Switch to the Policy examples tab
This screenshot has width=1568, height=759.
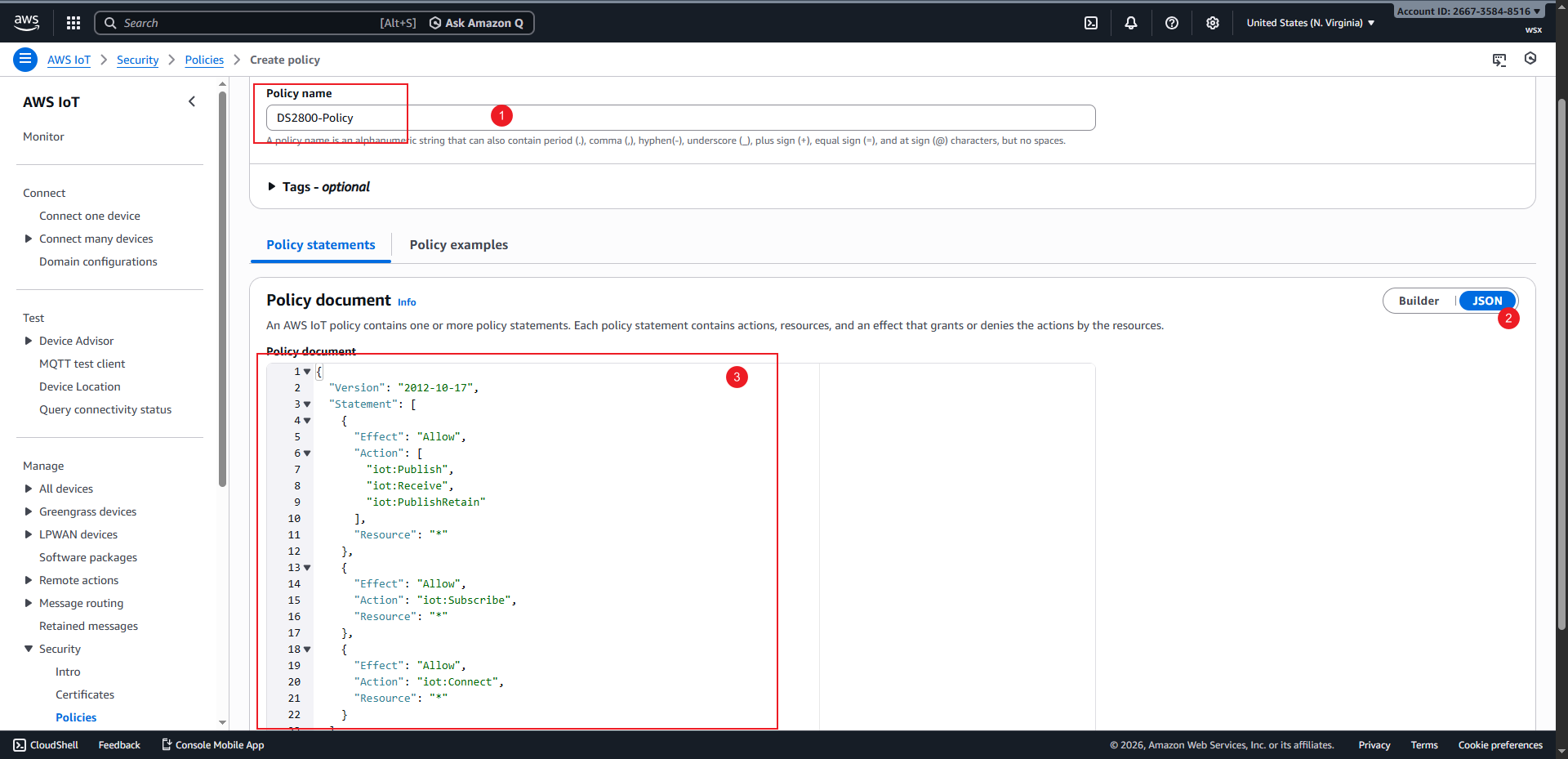(459, 245)
